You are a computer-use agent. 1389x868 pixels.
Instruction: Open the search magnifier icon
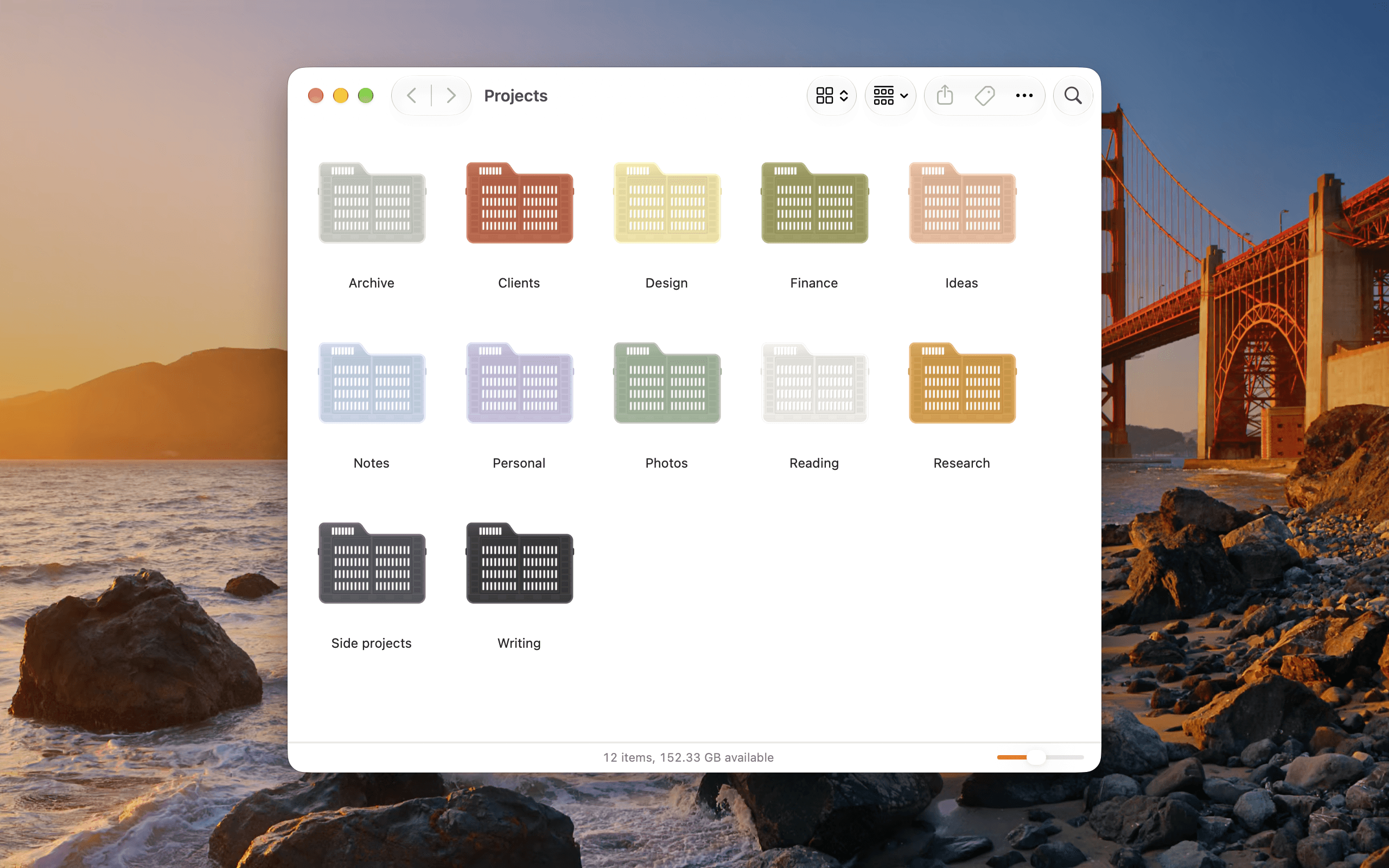(1073, 95)
